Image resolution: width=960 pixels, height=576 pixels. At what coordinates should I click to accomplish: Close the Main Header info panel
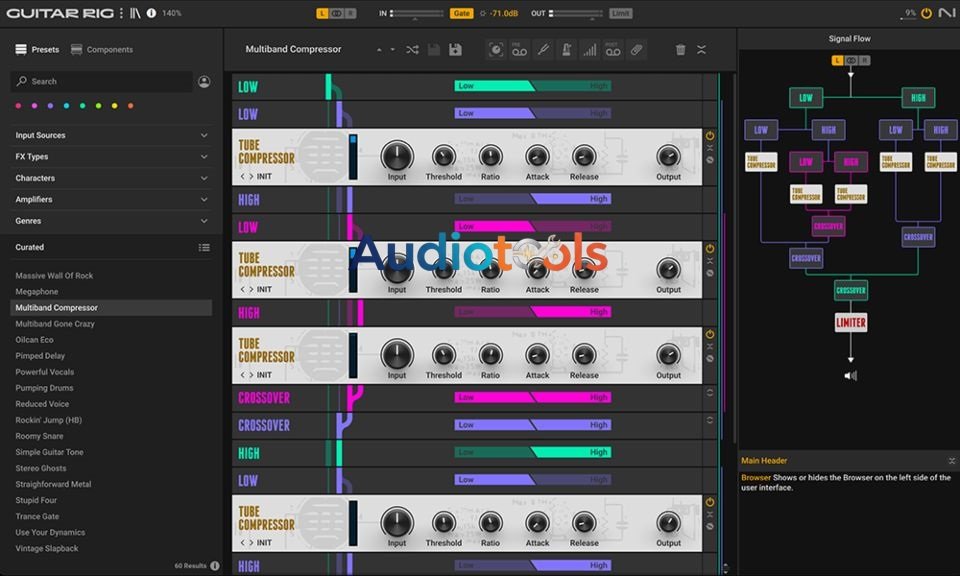pyautogui.click(x=951, y=460)
